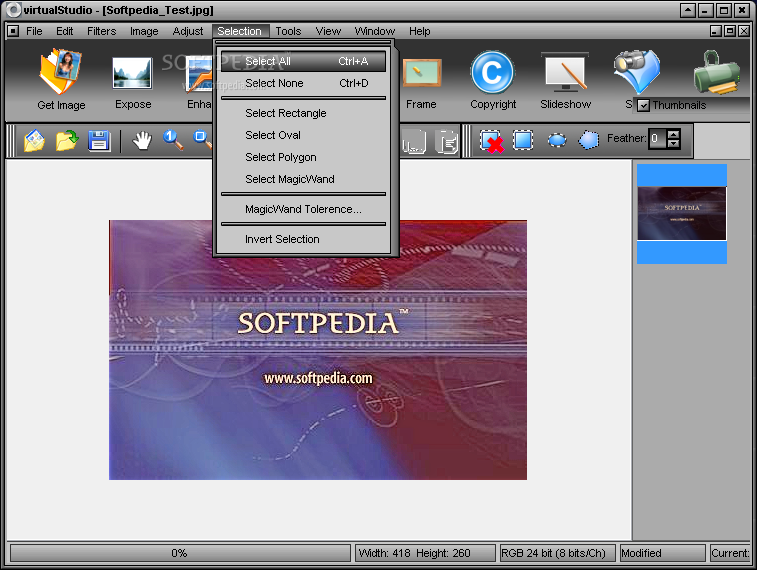The height and width of the screenshot is (570, 757).
Task: Choose Select Oval menu entry
Action: (303, 135)
